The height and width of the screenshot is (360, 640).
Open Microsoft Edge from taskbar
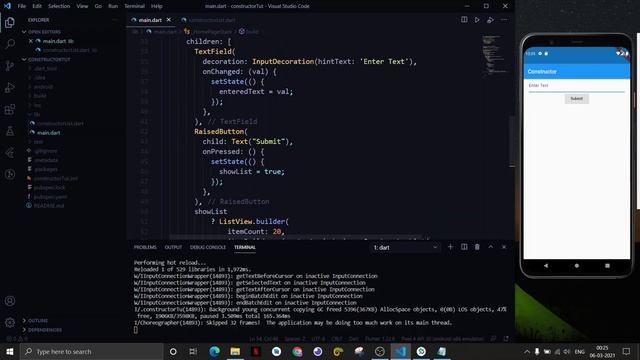214,351
